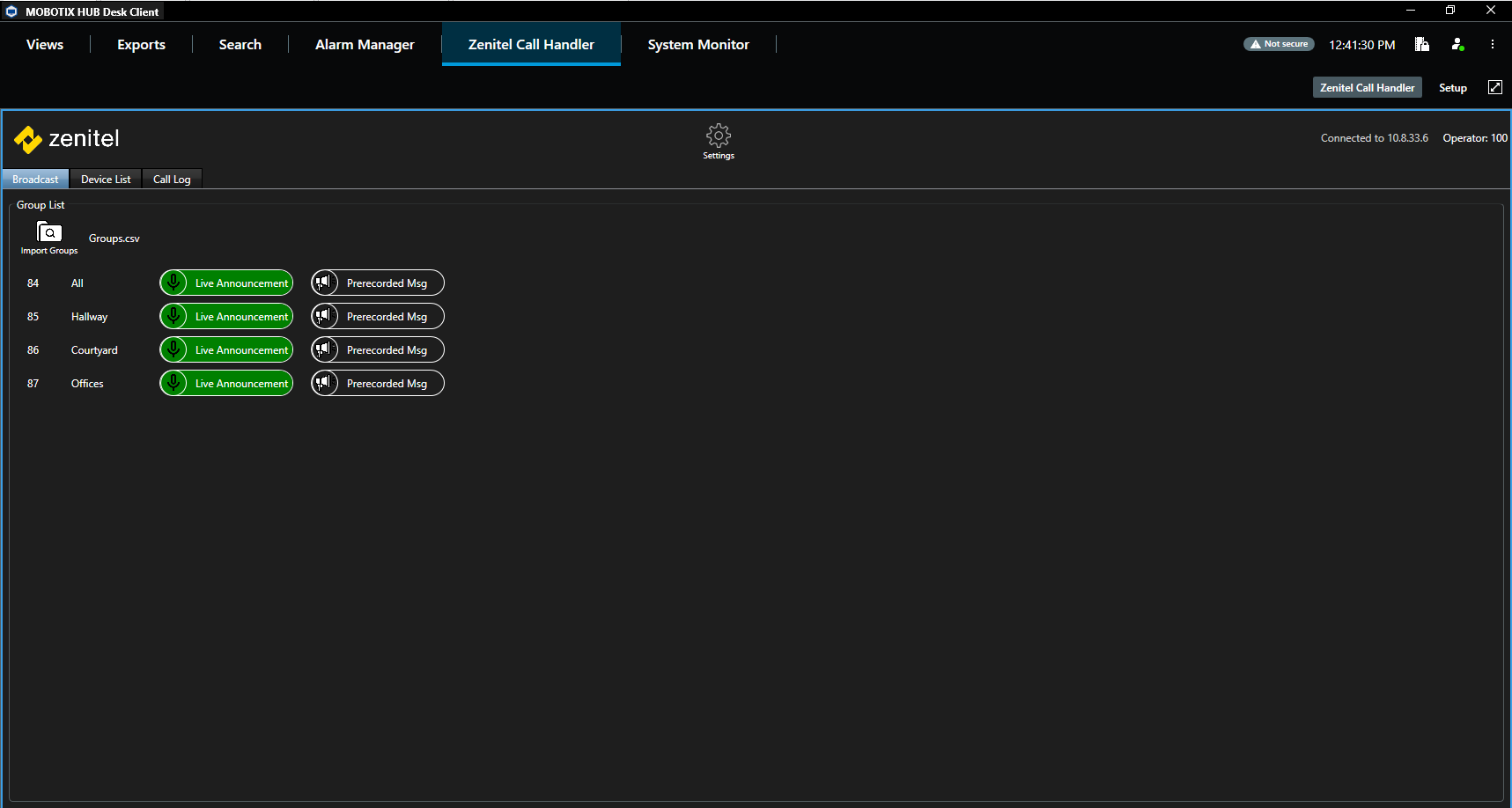Start Live Announcement for Offices group

240,384
